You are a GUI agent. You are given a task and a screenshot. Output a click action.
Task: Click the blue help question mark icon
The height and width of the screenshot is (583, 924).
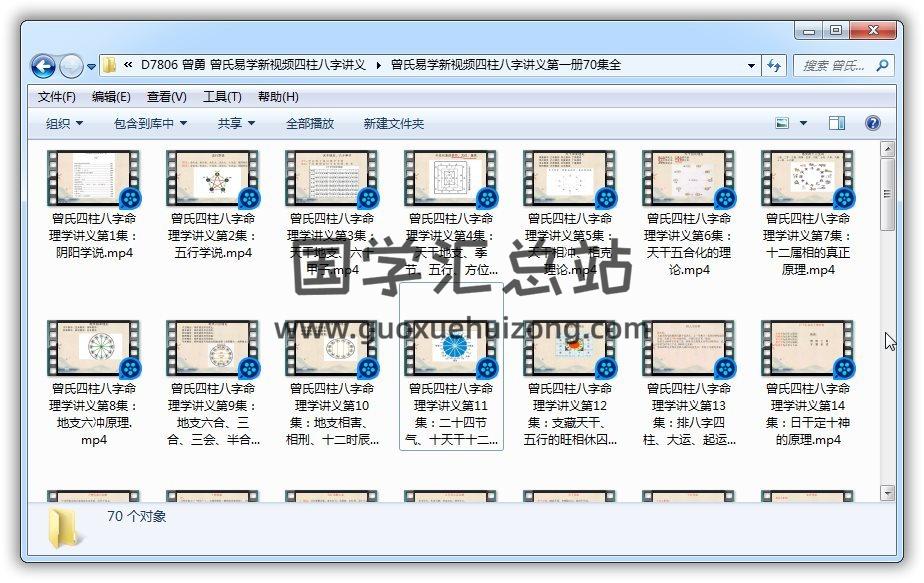(x=873, y=123)
